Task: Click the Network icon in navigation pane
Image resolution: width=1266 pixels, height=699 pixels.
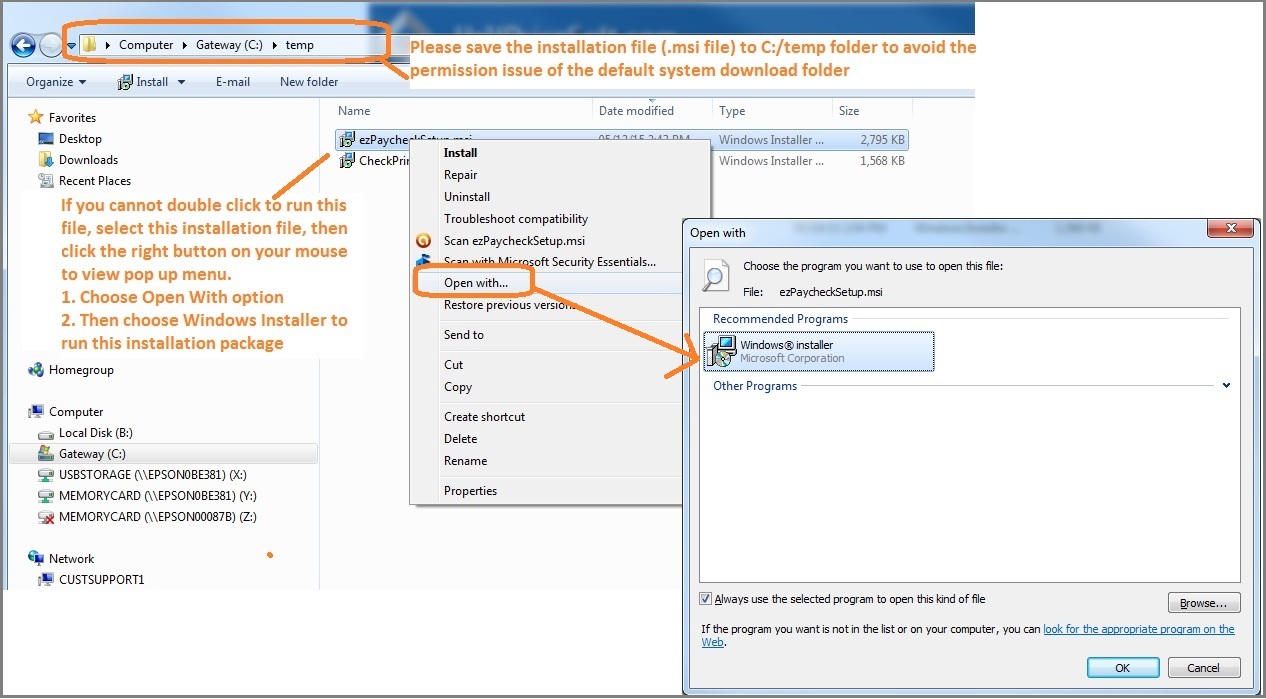Action: pyautogui.click(x=36, y=559)
